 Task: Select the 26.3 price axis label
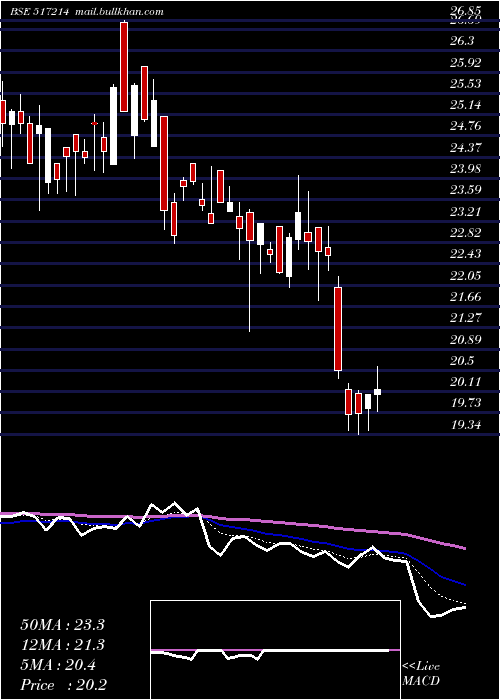click(x=462, y=41)
